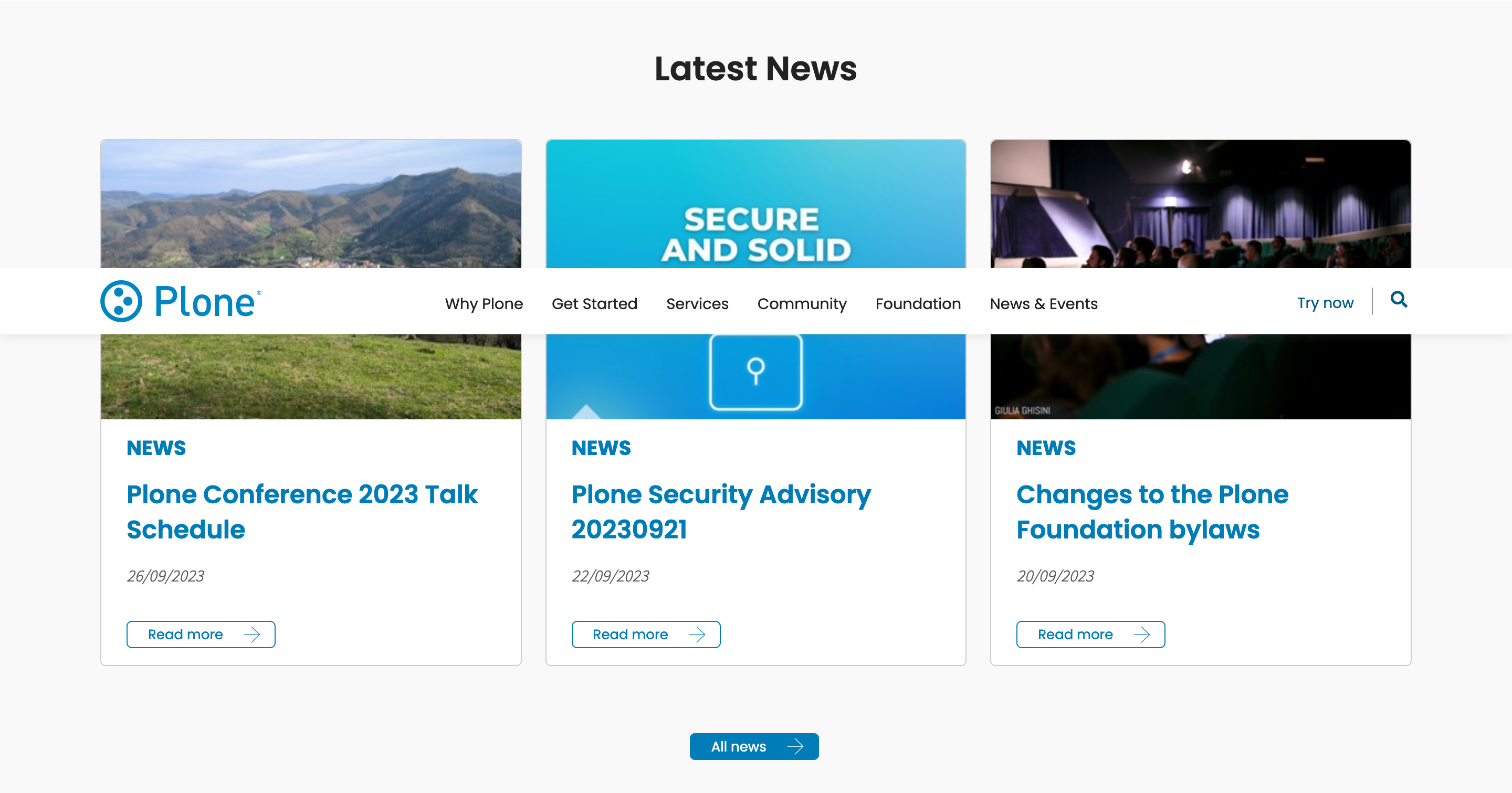Open Why Plone menu
Screen dimensions: 1512x793
pyautogui.click(x=484, y=303)
